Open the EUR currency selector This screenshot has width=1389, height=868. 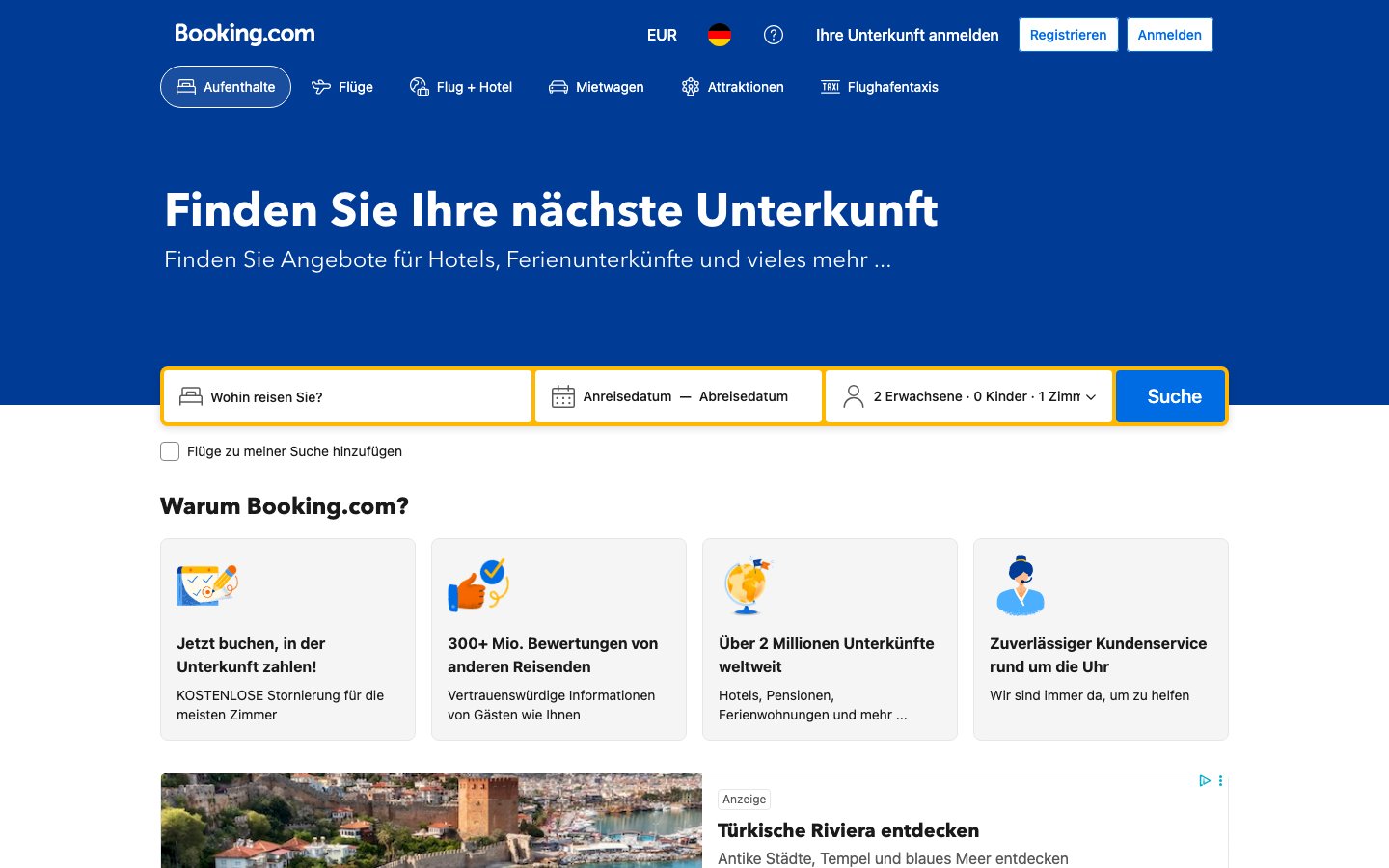click(x=662, y=35)
